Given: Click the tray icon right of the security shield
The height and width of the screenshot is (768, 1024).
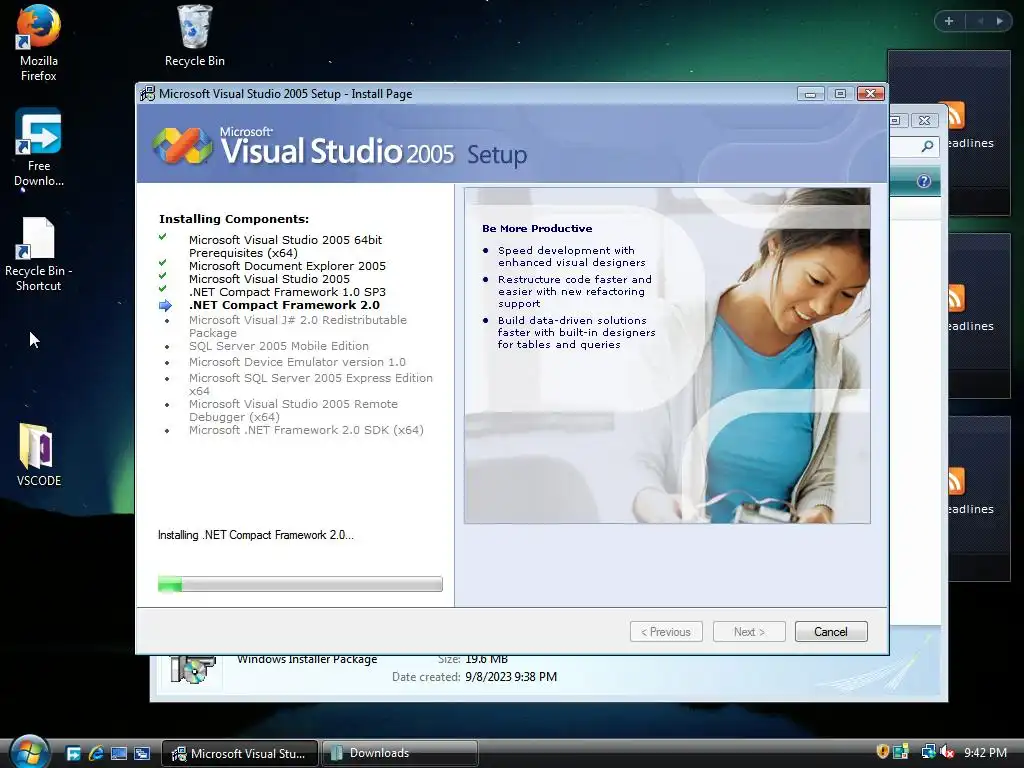Looking at the screenshot, I should click(901, 752).
